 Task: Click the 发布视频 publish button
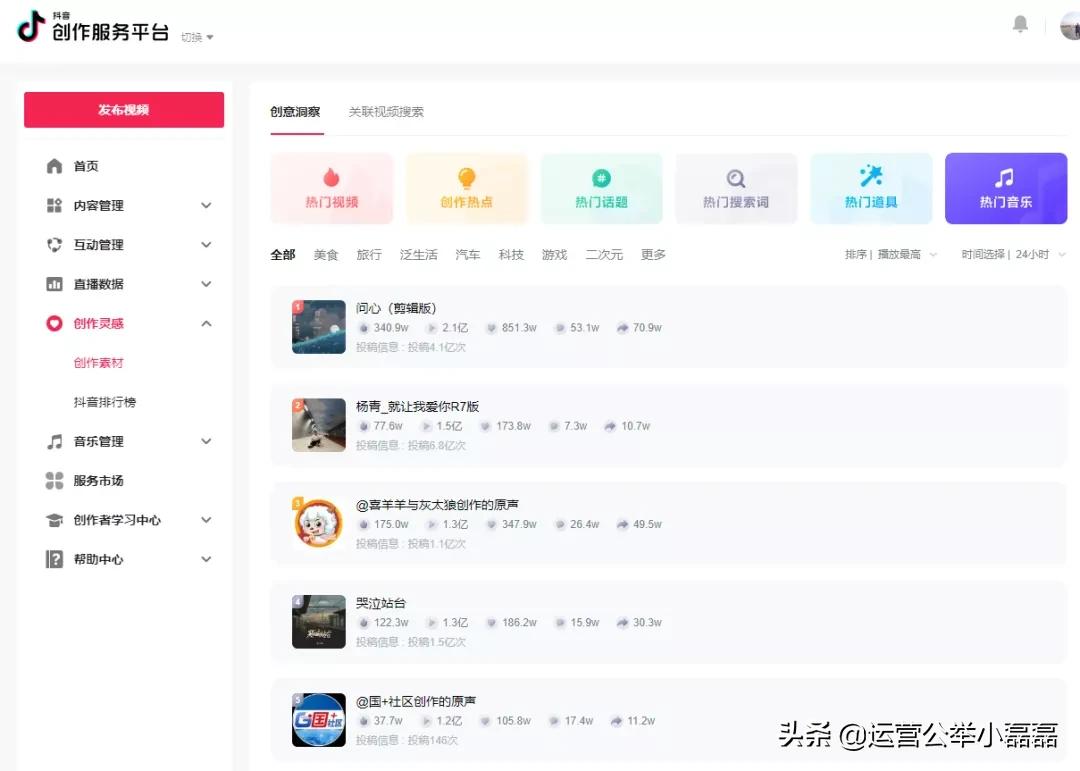123,110
